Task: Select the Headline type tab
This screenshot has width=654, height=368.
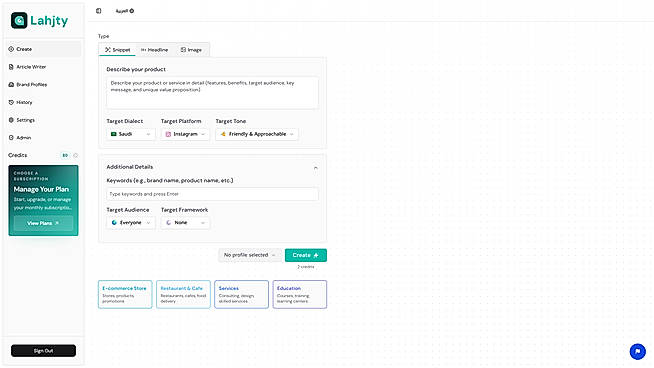Action: click(154, 50)
